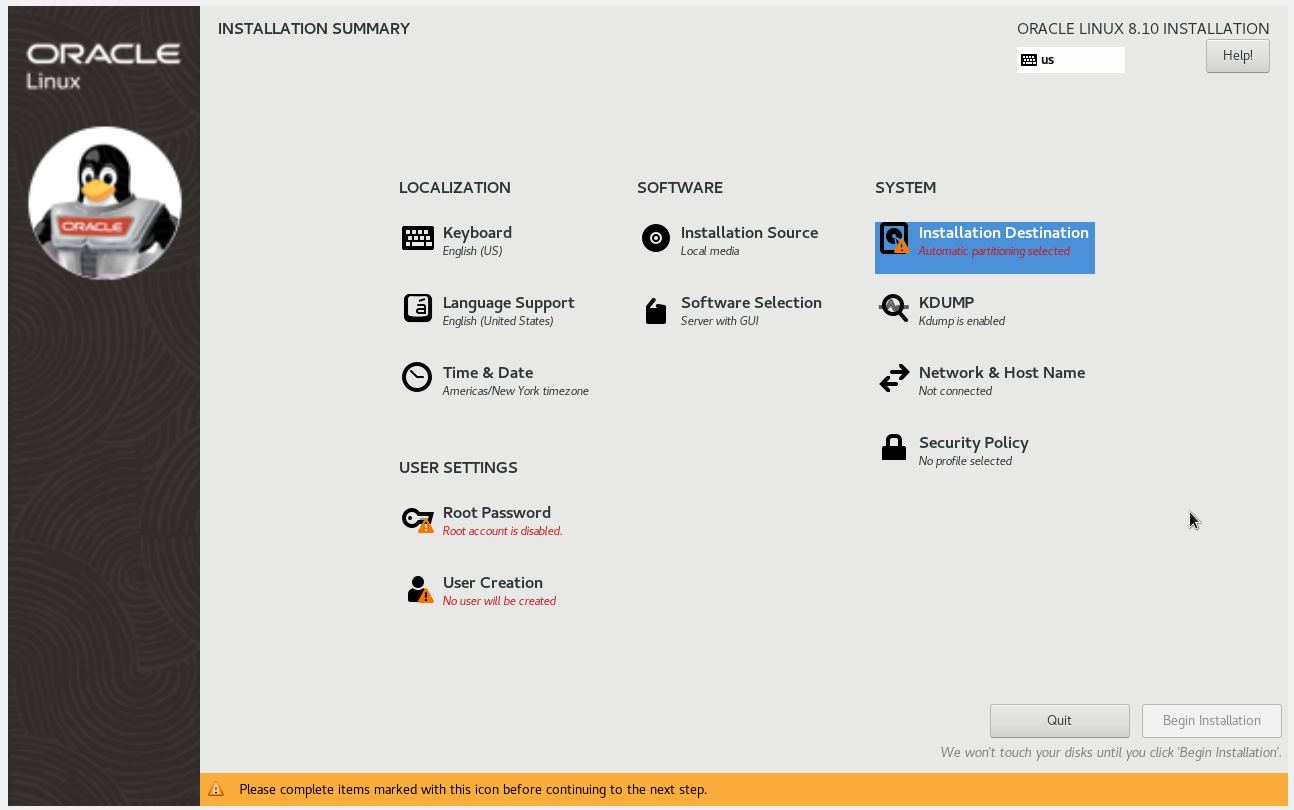
Task: Click the User Creation person icon
Action: pyautogui.click(x=419, y=589)
